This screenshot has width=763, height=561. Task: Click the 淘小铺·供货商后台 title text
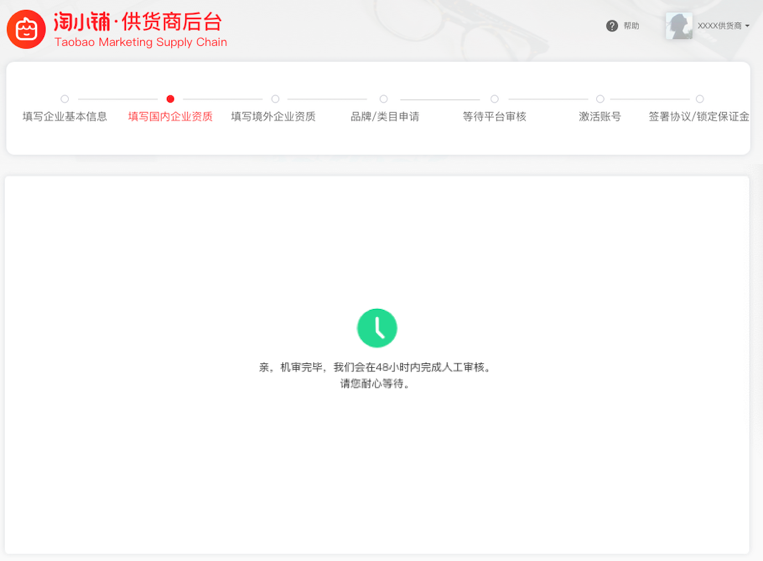pyautogui.click(x=138, y=22)
